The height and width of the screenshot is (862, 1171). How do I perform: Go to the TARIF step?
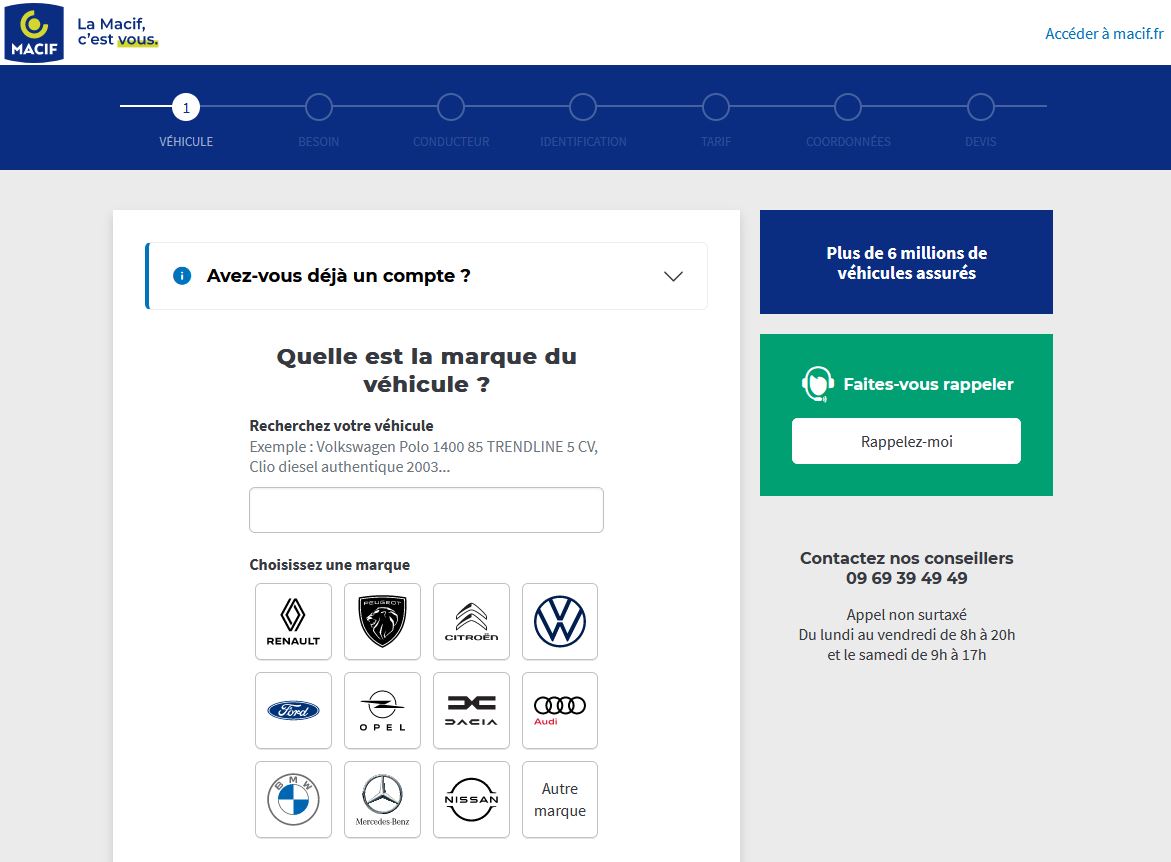coord(716,107)
